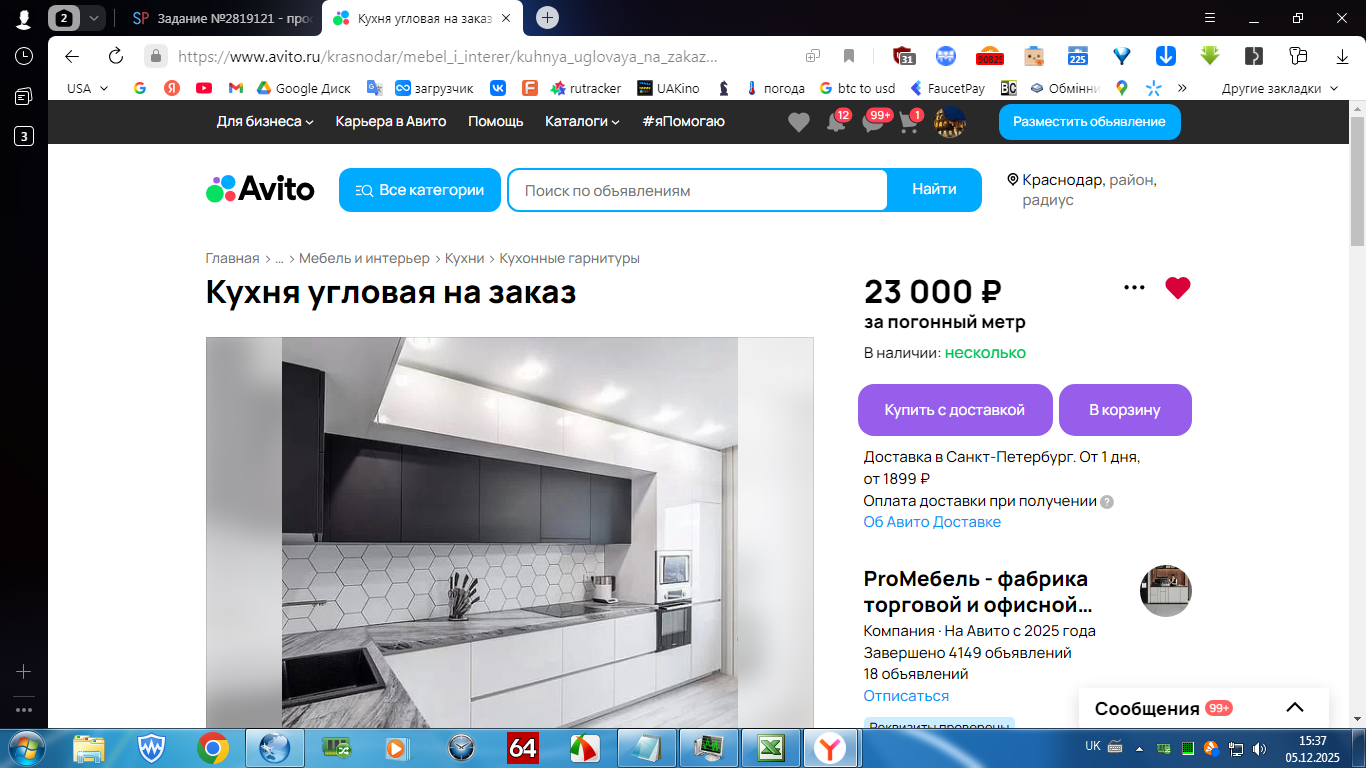Open the Google Maps bookmark icon

1122,88
